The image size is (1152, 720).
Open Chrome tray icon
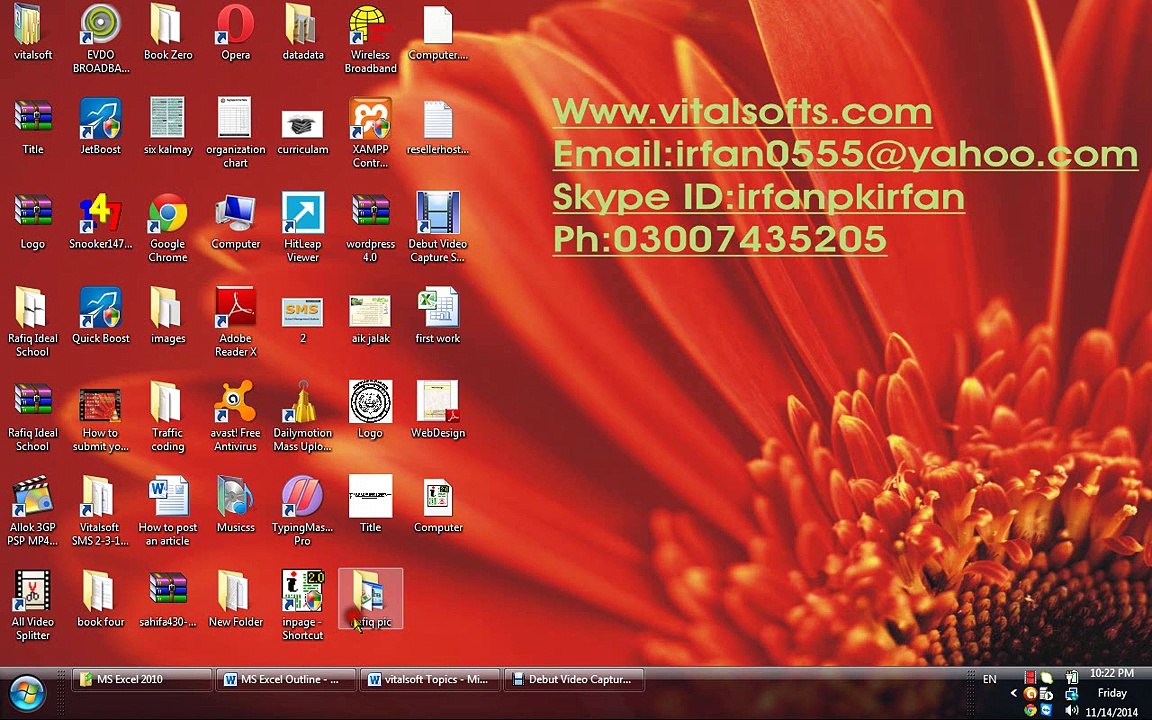point(1030,710)
